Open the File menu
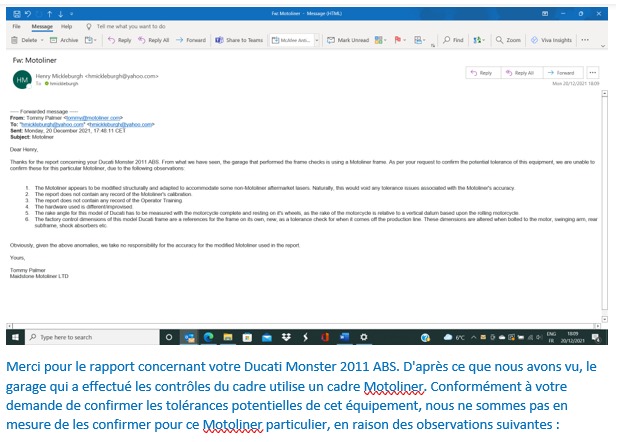636x442 pixels. (16, 26)
